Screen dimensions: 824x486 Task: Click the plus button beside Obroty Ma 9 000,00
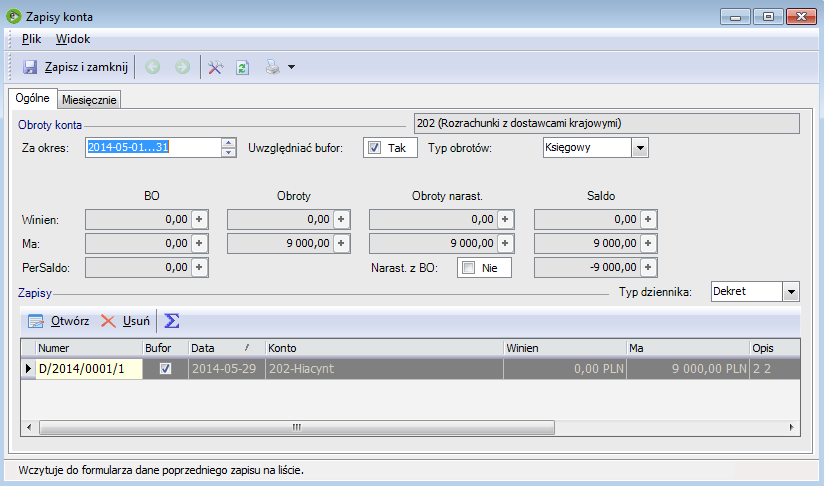tap(341, 243)
